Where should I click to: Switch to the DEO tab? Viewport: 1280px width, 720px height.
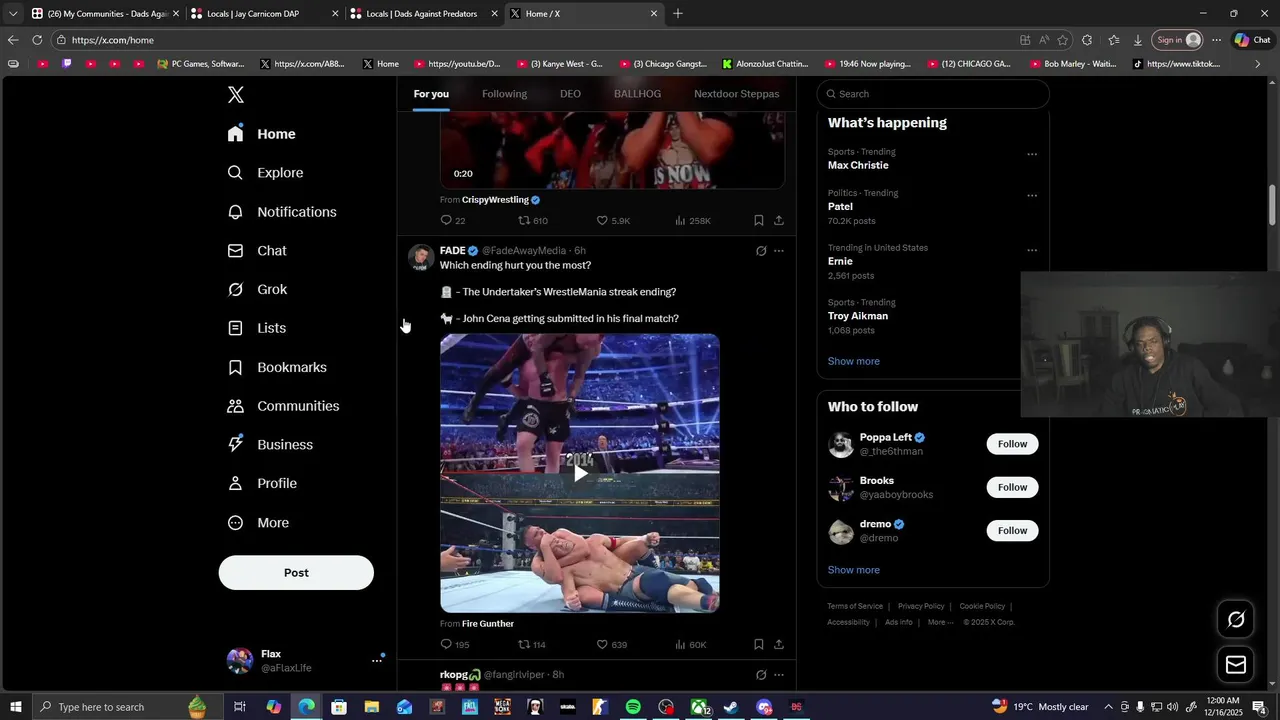coord(570,94)
